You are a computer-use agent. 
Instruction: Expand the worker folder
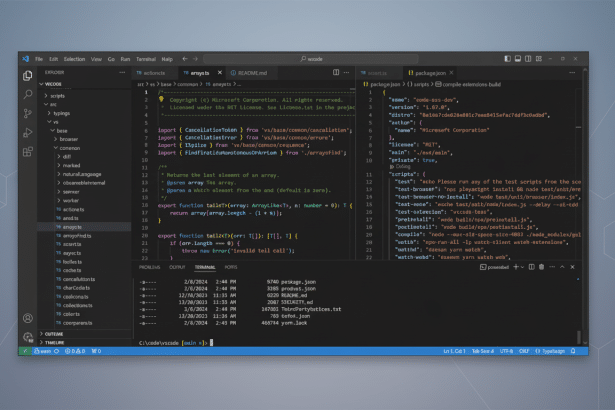[x=59, y=200]
